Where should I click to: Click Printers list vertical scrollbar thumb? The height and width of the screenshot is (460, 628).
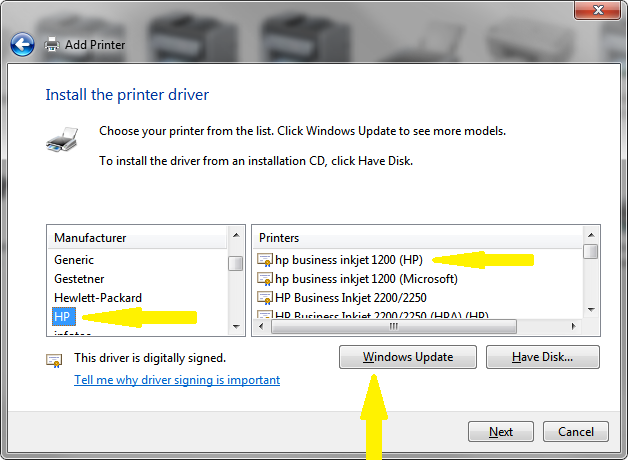(591, 251)
